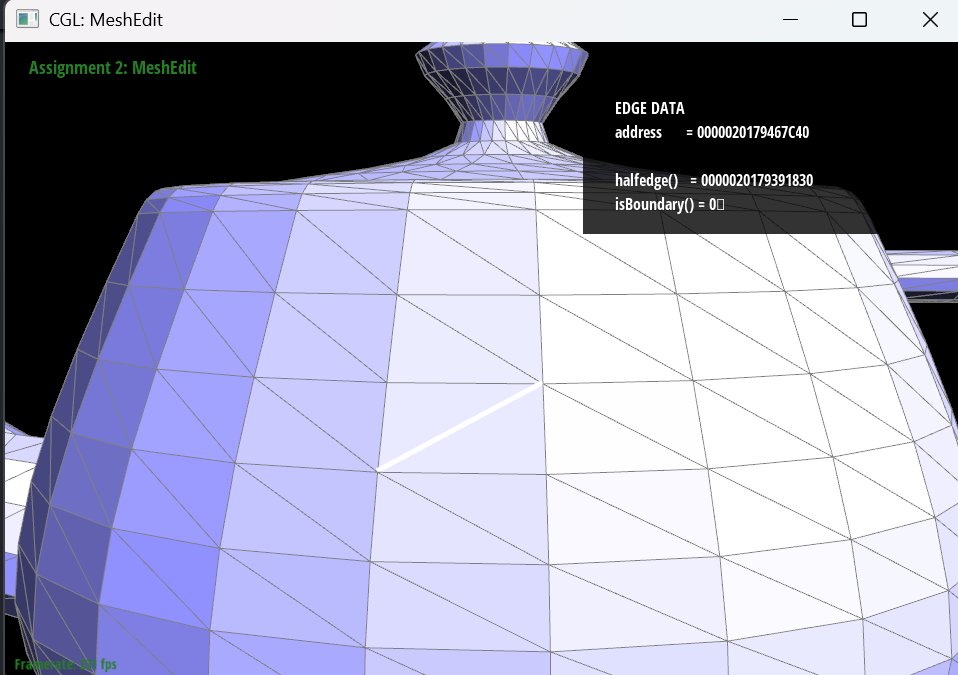Minimize the CGL: MeshEdit window
This screenshot has height=675, width=958.
(790, 20)
